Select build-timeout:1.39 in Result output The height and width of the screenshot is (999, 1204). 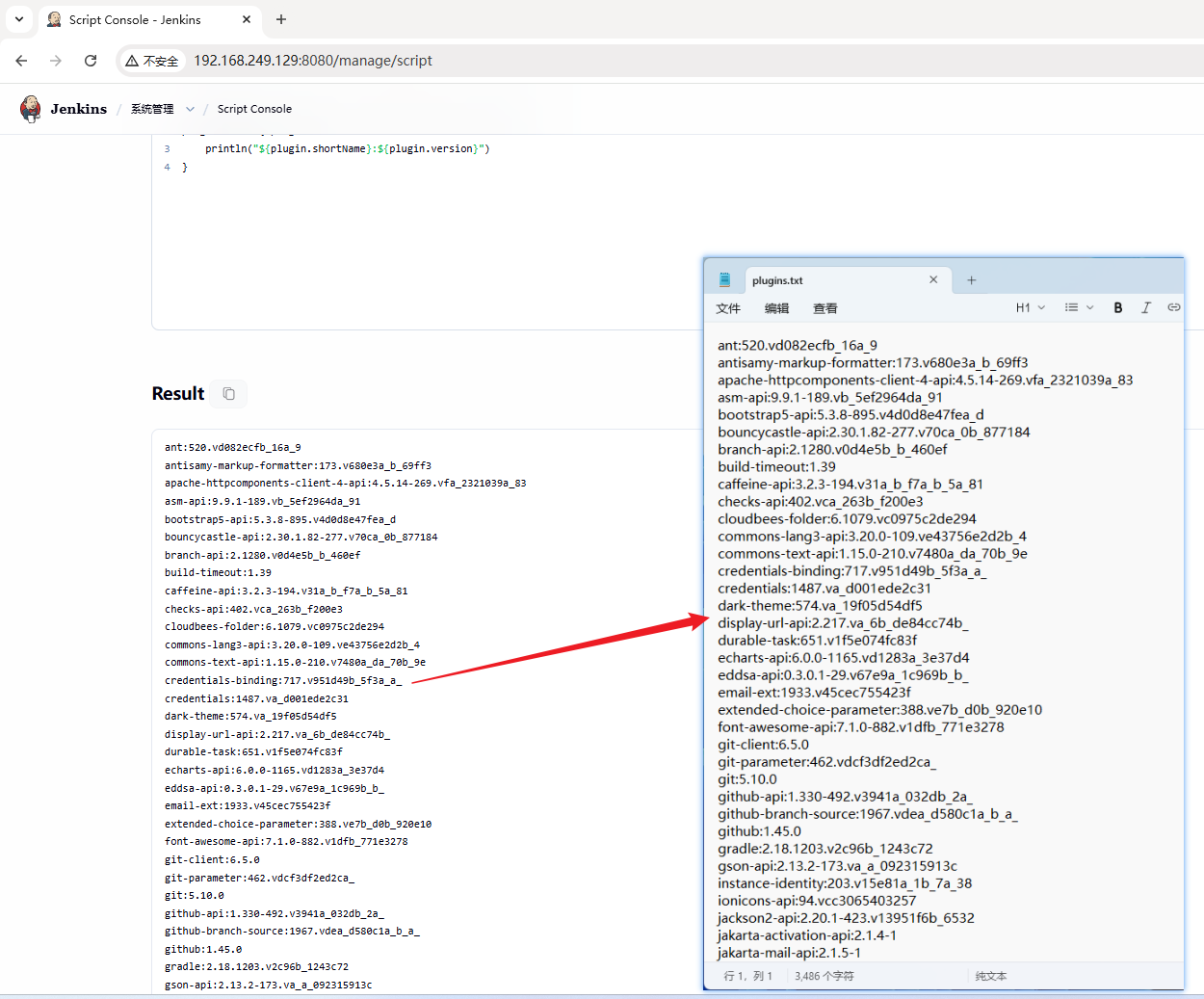click(x=218, y=572)
